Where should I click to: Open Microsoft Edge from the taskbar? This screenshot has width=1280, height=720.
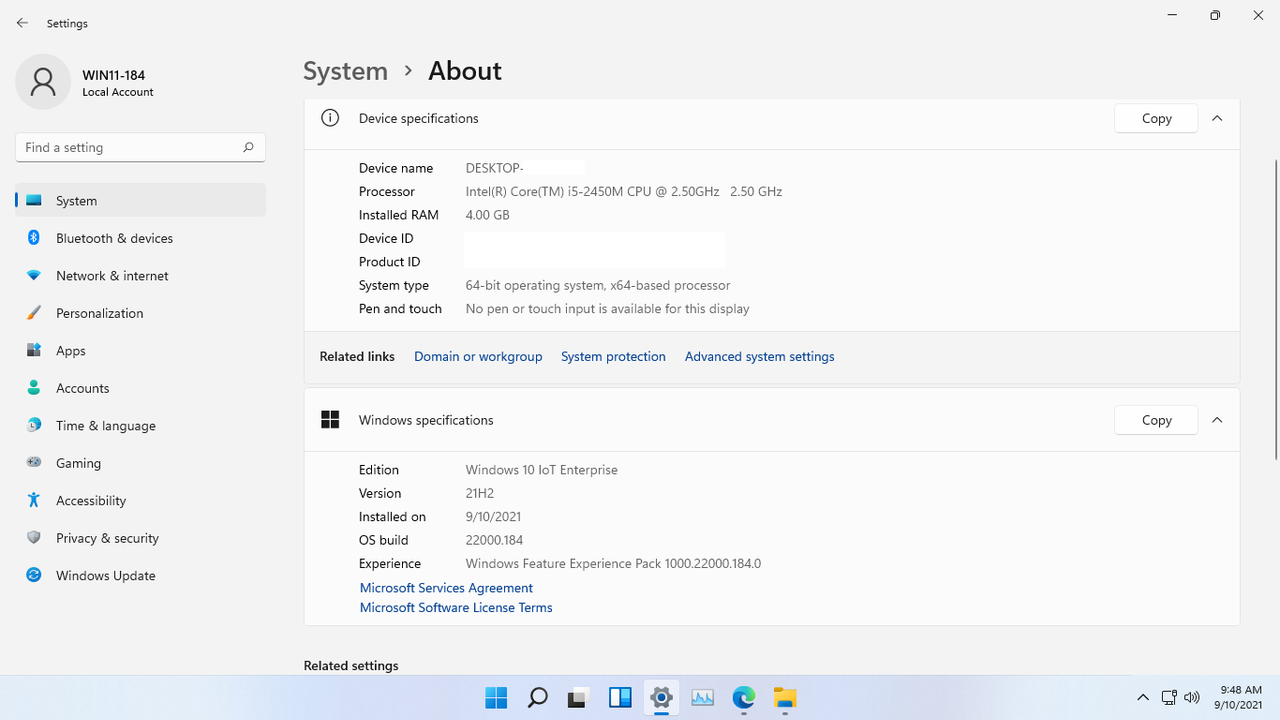point(744,698)
